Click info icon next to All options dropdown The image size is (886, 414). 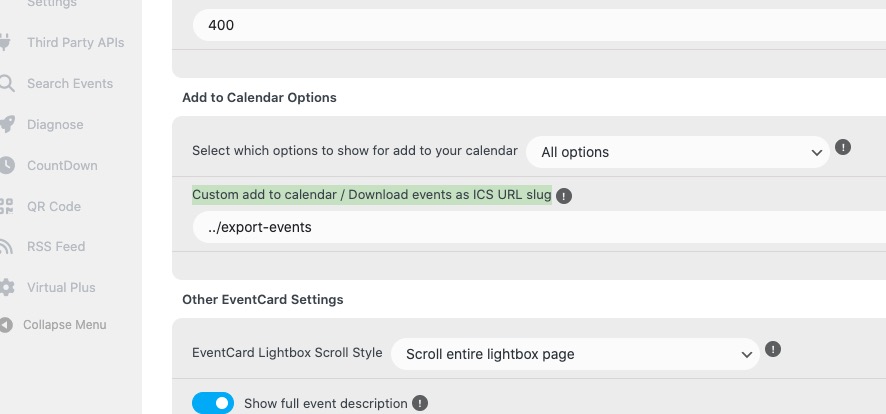click(842, 147)
